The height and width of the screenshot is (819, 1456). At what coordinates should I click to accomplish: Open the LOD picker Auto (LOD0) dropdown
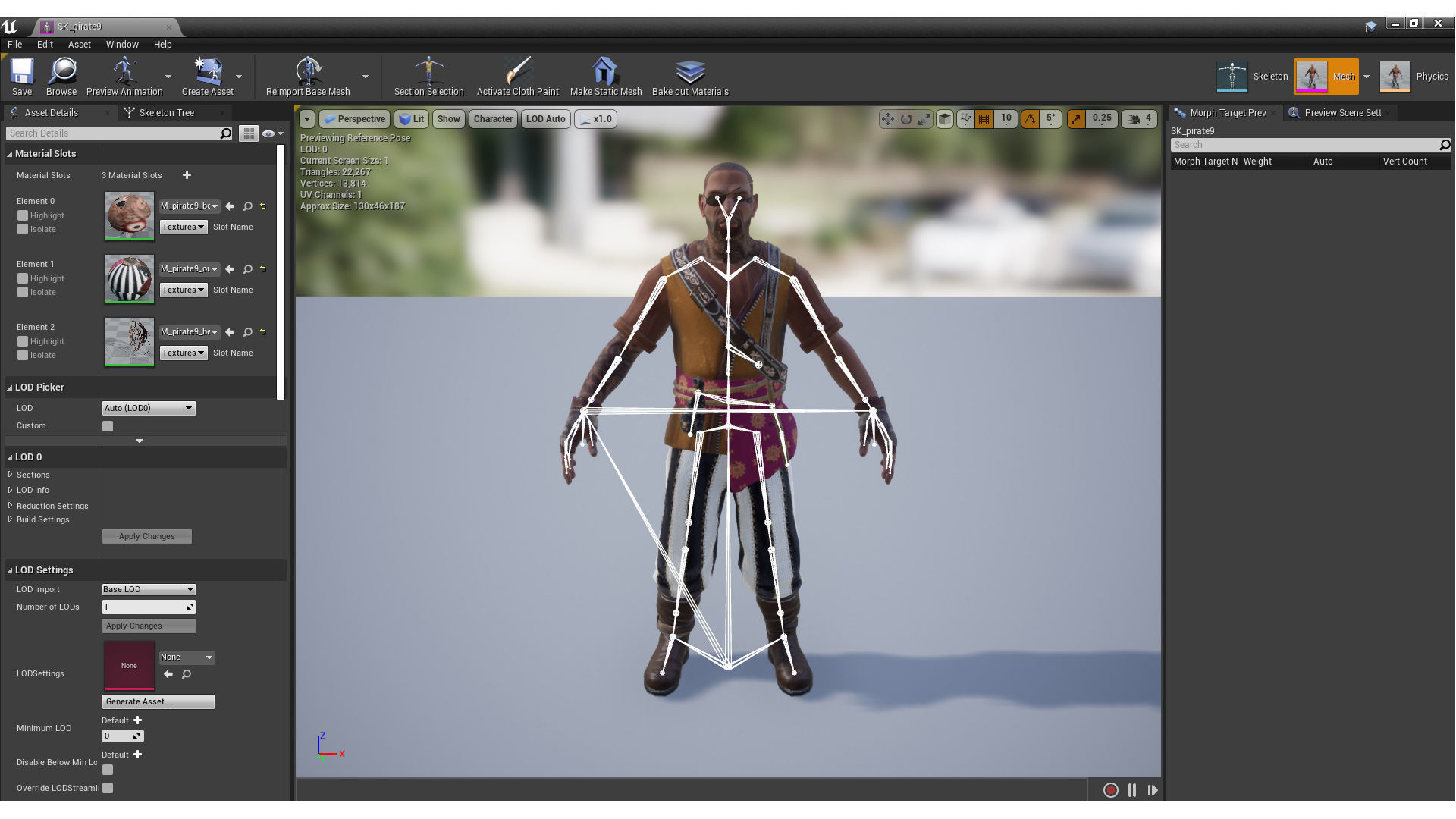click(x=149, y=408)
